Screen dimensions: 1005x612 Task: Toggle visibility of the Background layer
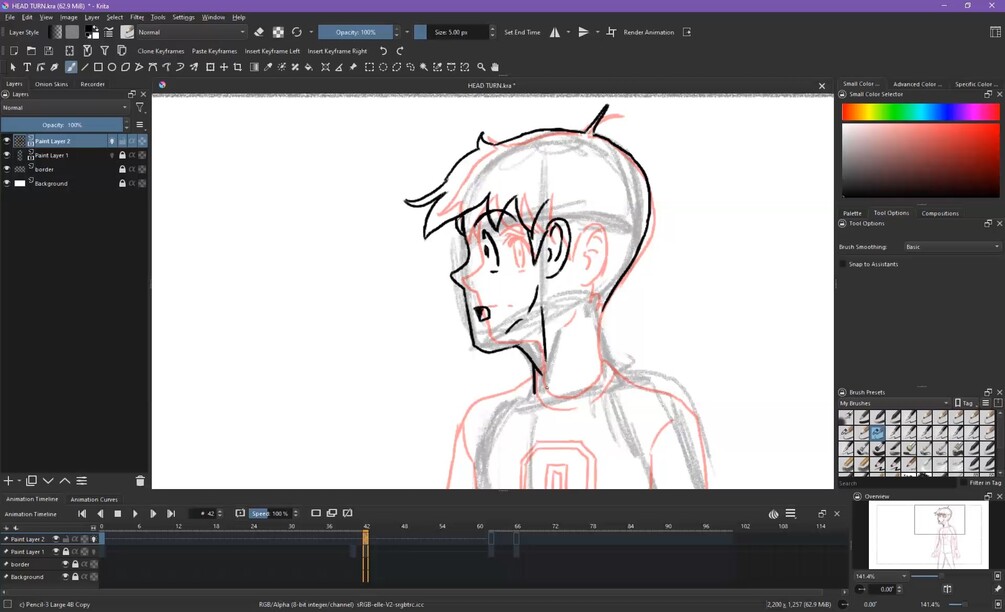[7, 183]
